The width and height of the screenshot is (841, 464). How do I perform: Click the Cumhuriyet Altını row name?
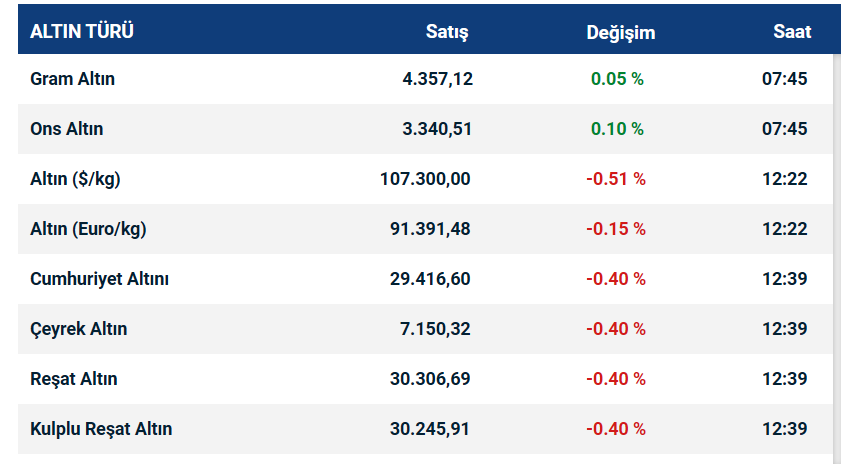coord(100,279)
